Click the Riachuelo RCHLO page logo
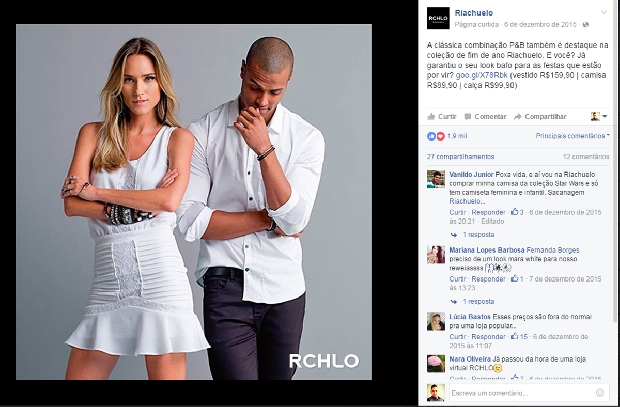Screen dimensions: 620x407 click(438, 18)
